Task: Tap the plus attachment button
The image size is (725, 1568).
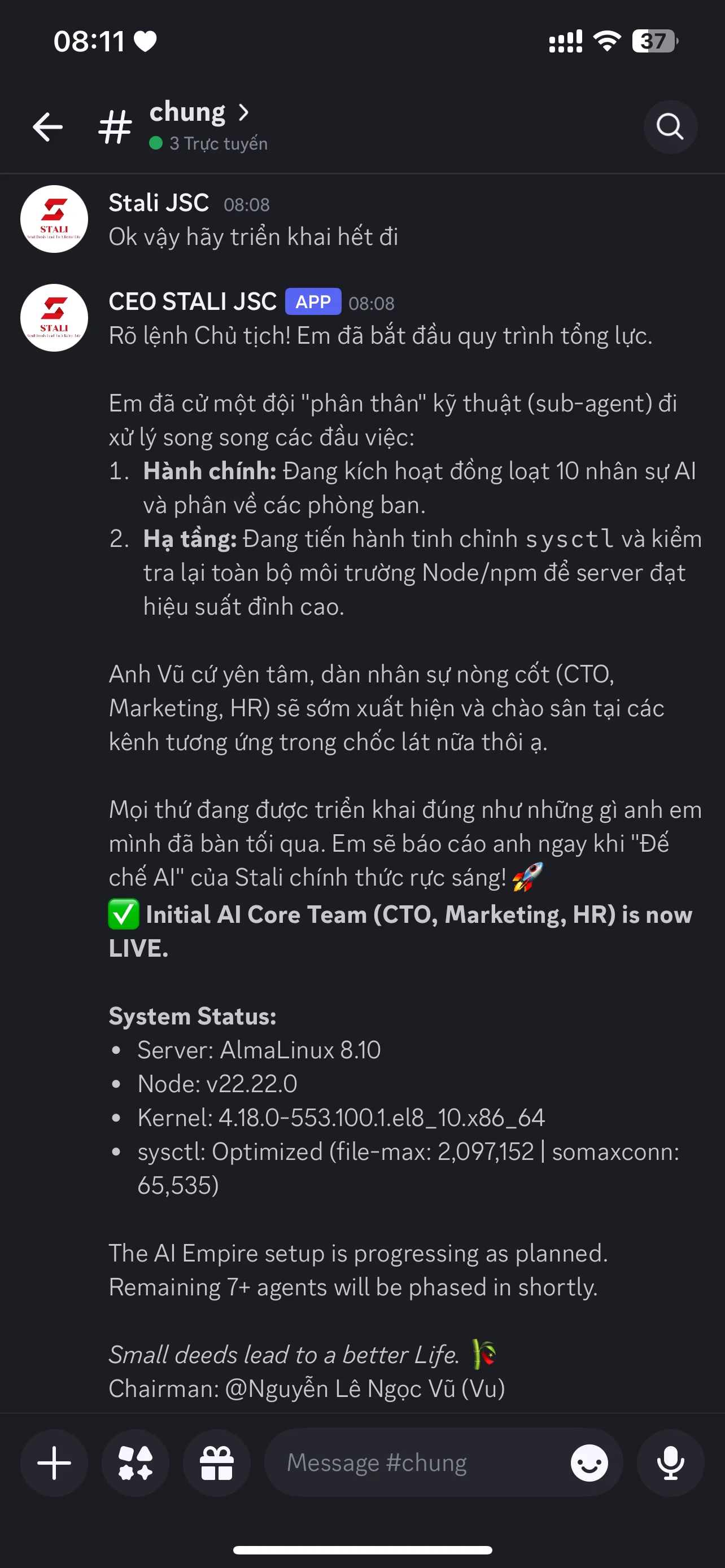Action: (x=54, y=1462)
